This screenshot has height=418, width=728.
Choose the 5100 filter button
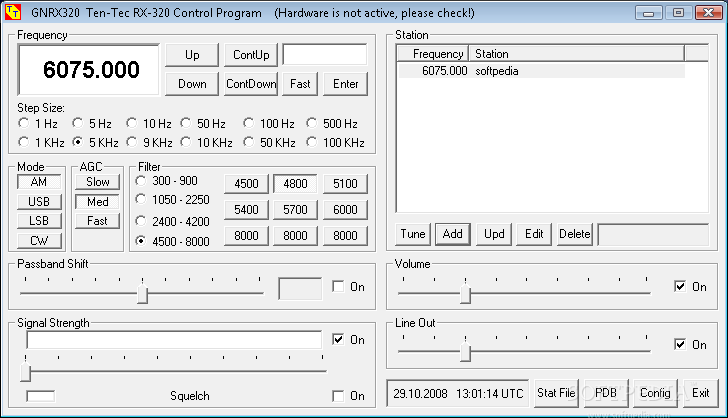coord(345,184)
